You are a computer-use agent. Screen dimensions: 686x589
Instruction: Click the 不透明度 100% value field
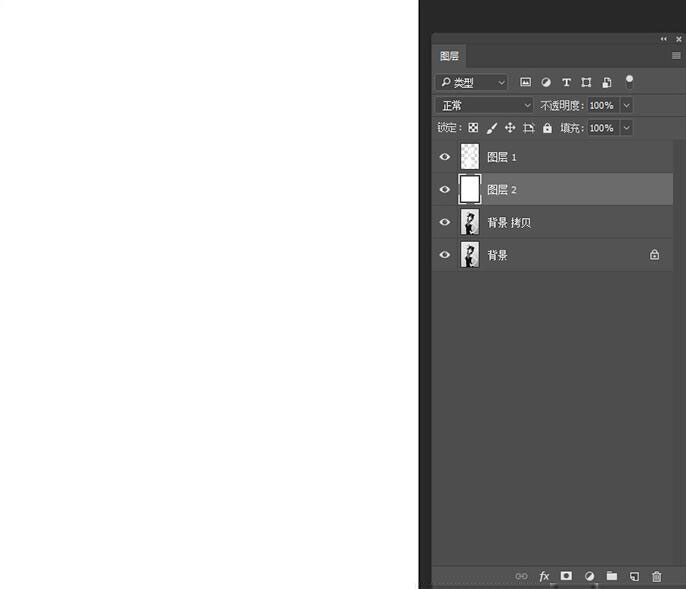point(603,105)
